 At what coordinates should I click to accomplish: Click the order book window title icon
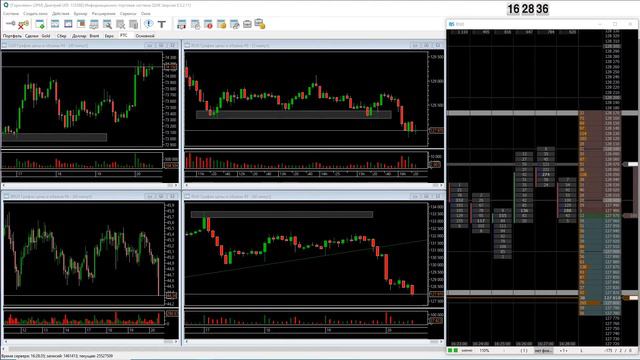click(x=451, y=24)
